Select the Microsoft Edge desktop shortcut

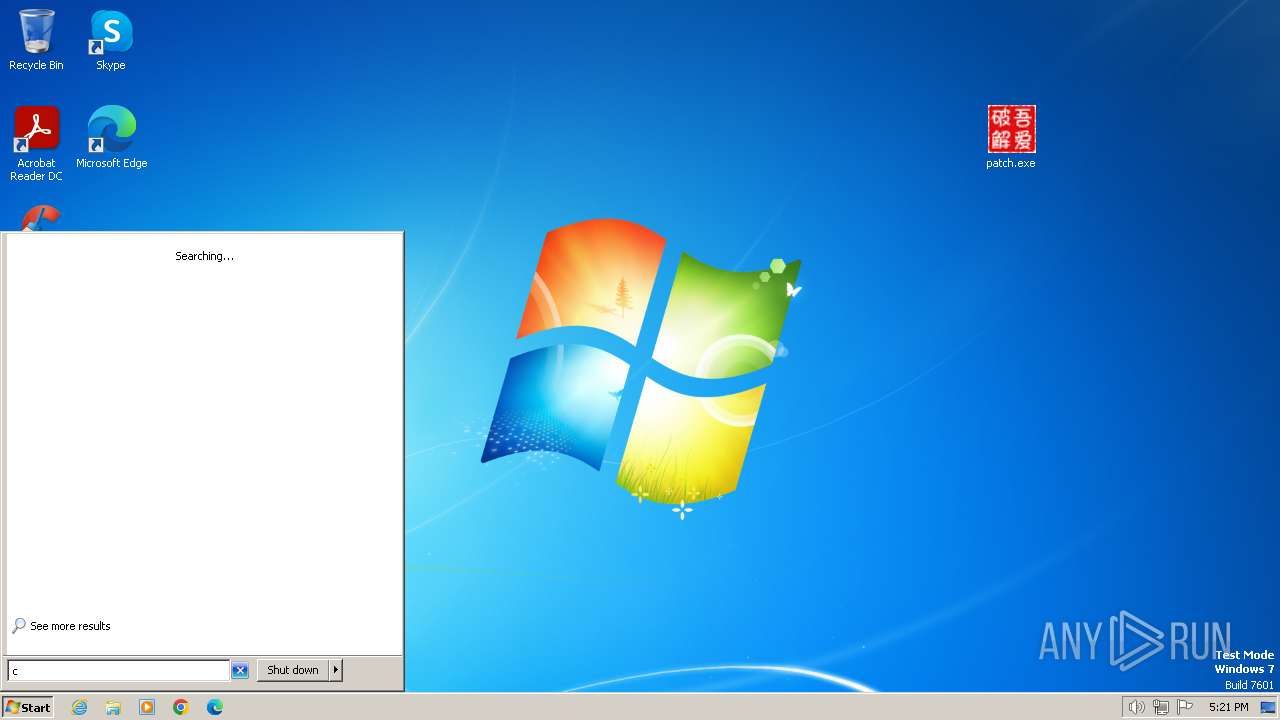[111, 138]
